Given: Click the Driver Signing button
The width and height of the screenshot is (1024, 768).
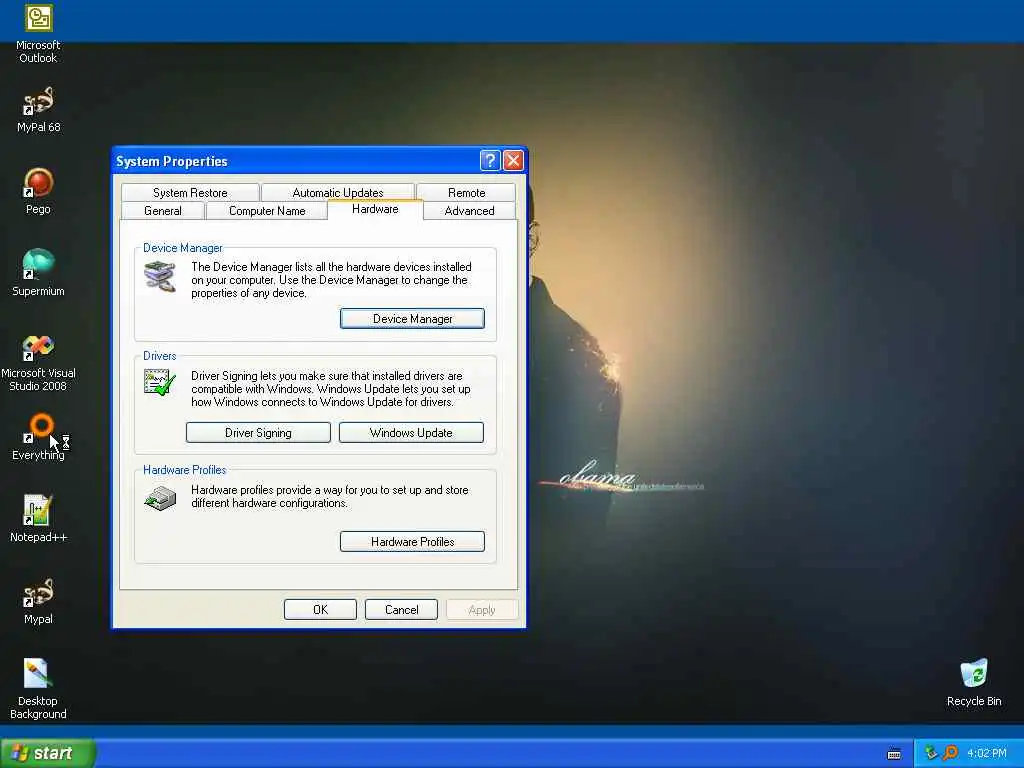Looking at the screenshot, I should coord(258,433).
